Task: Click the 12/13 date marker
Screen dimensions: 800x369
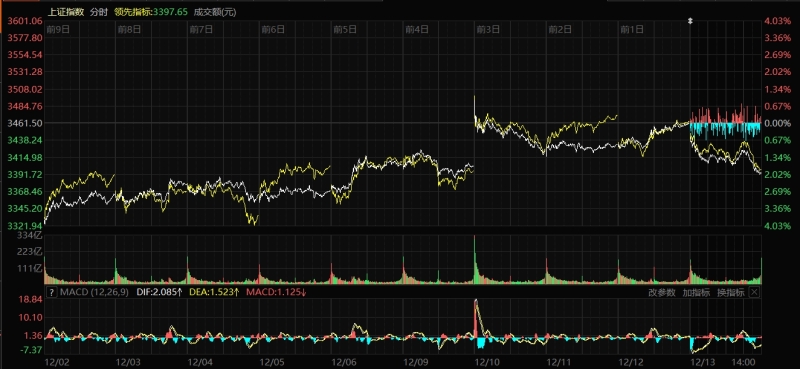Action: pyautogui.click(x=702, y=362)
